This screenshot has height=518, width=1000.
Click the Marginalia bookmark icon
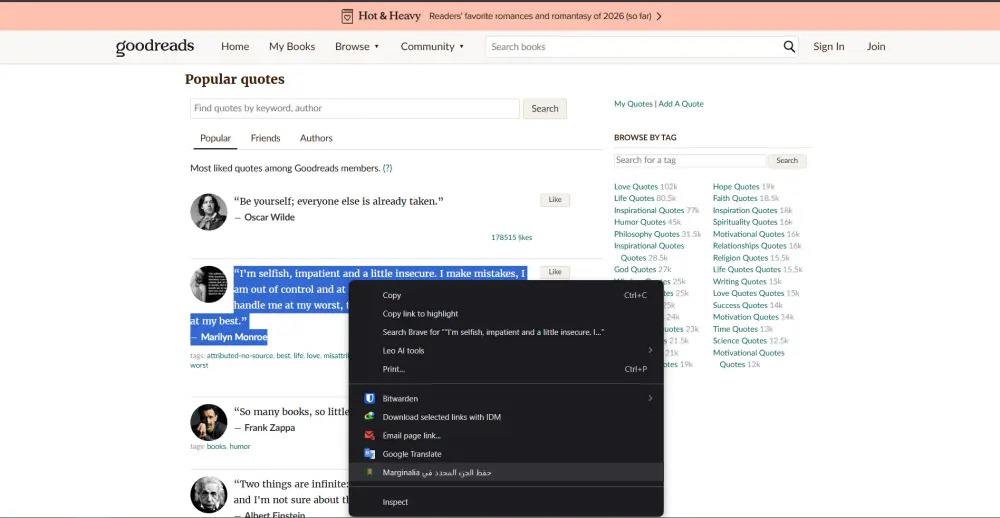tap(369, 473)
